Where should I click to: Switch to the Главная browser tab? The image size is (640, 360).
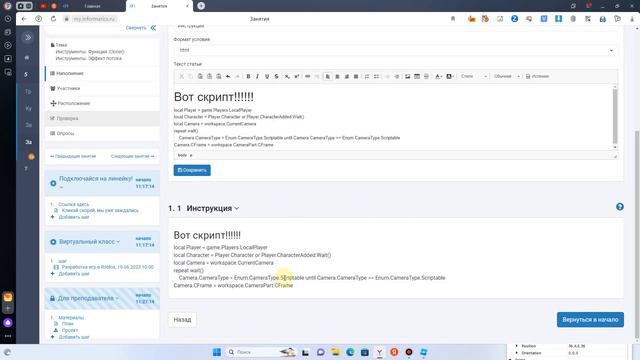[x=92, y=6]
